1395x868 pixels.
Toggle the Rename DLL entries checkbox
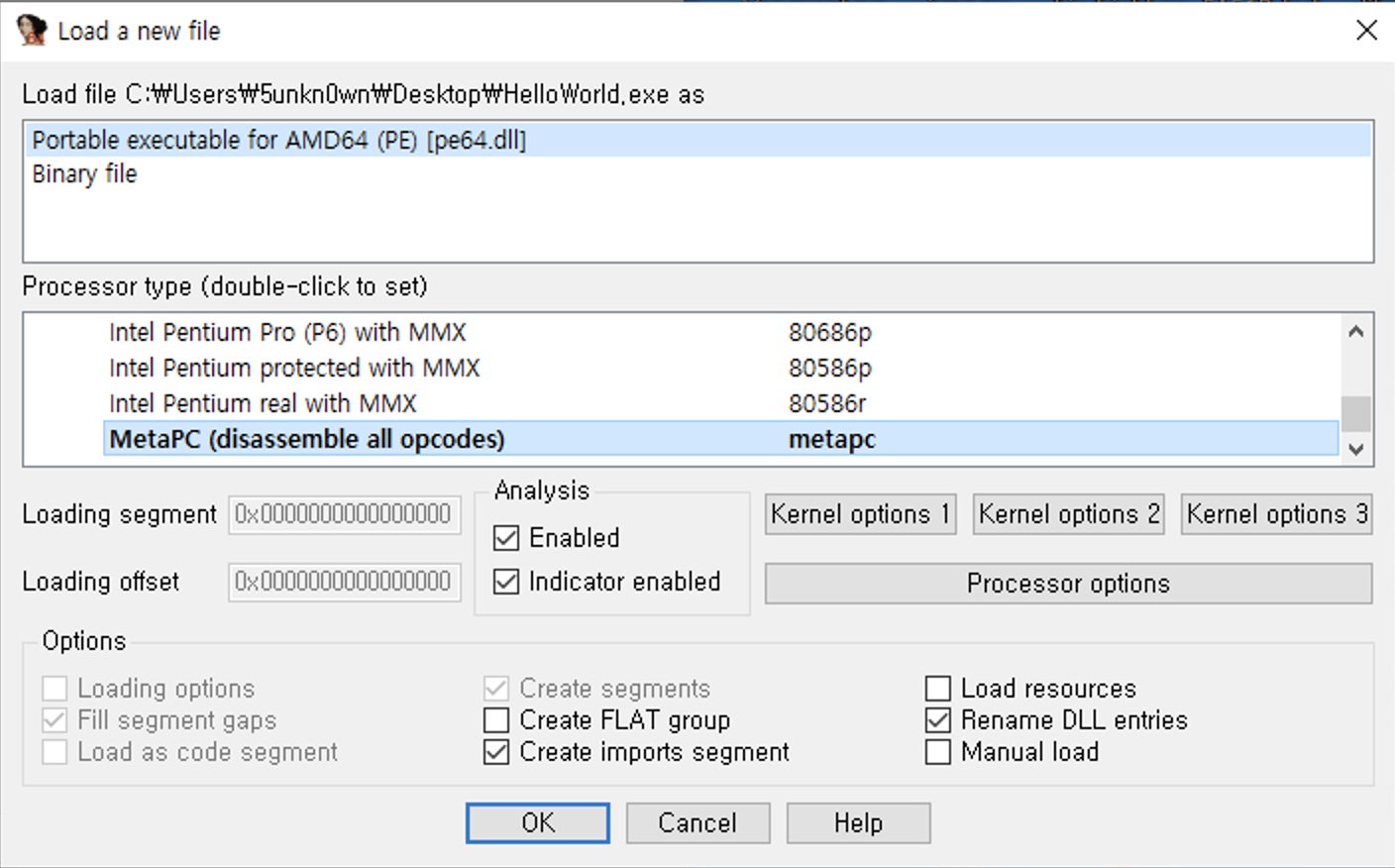[938, 720]
